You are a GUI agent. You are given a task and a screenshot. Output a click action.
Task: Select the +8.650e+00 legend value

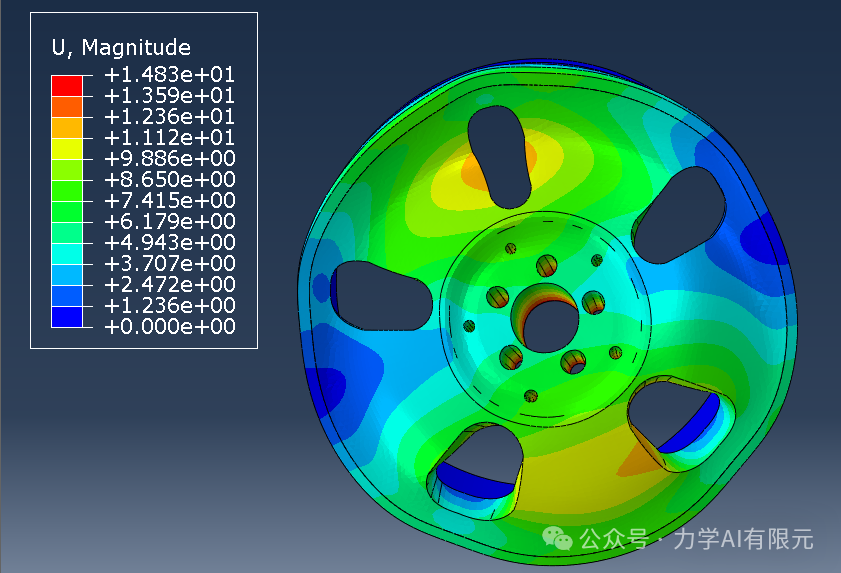(x=169, y=179)
